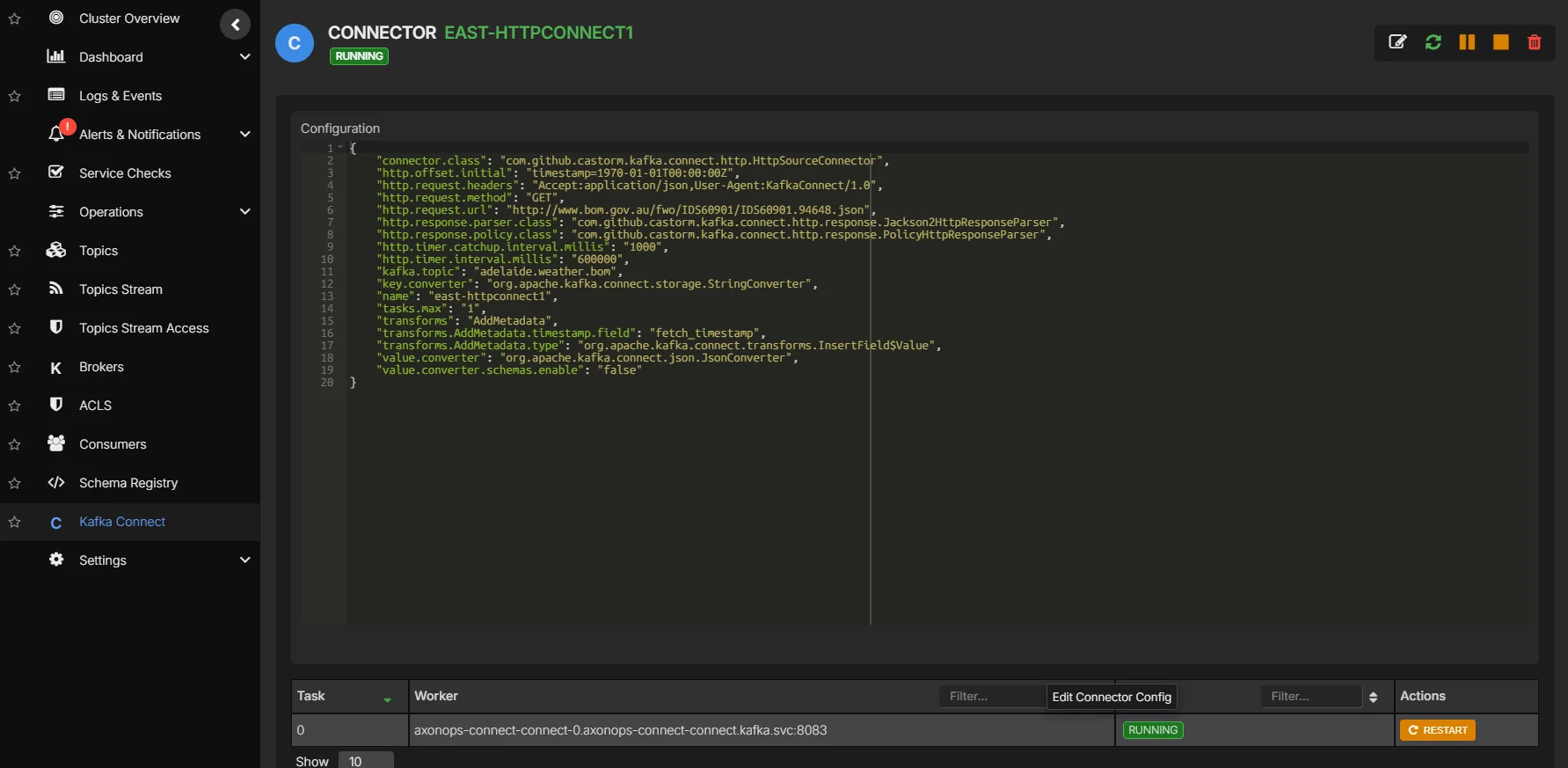Expand the Settings section chevron
The image size is (1568, 768).
[x=245, y=560]
